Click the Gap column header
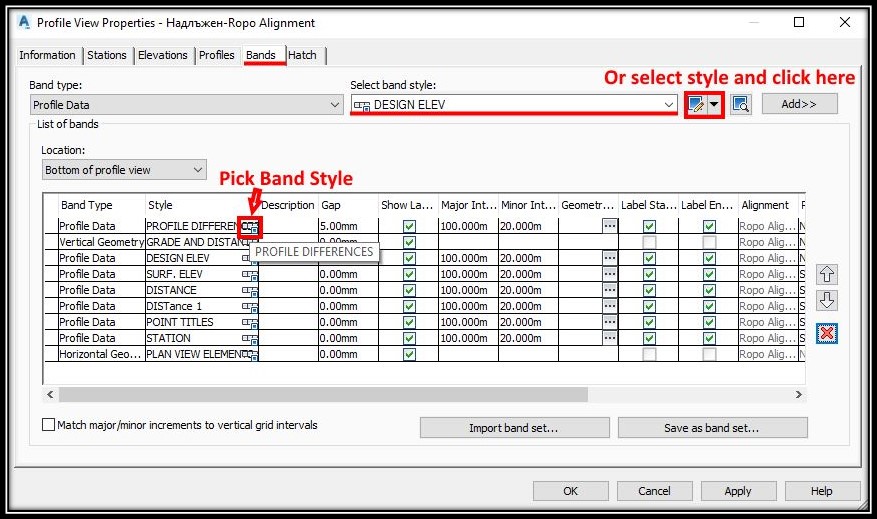877x519 pixels. 348,205
